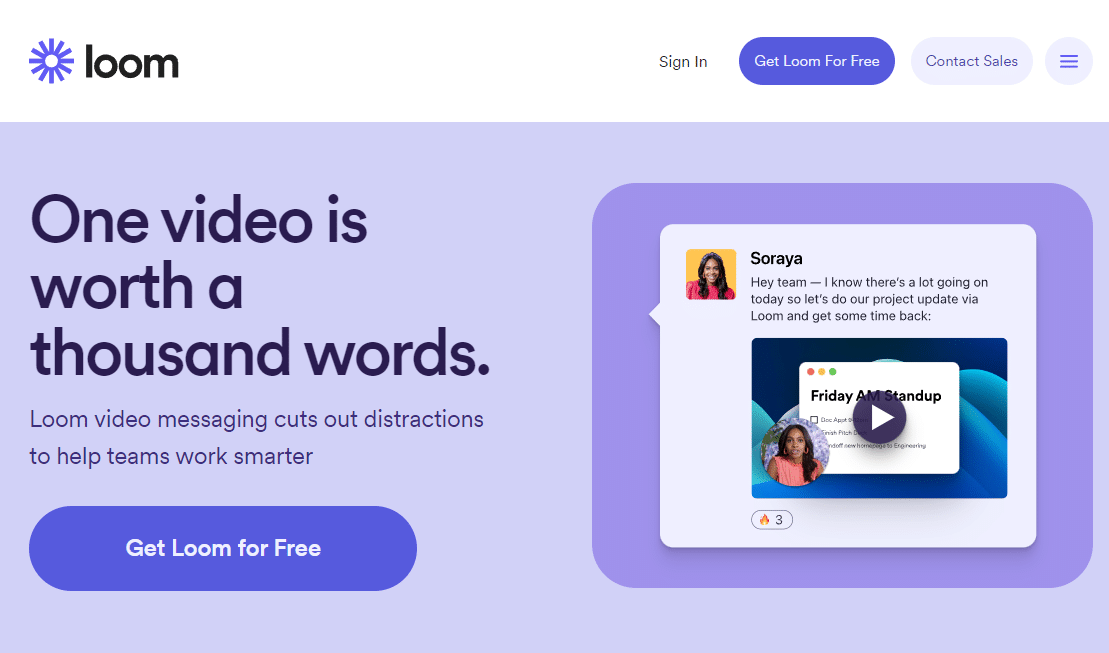Click the reaction counter pill showing 3
Screen dimensions: 1109x653
[x=771, y=519]
